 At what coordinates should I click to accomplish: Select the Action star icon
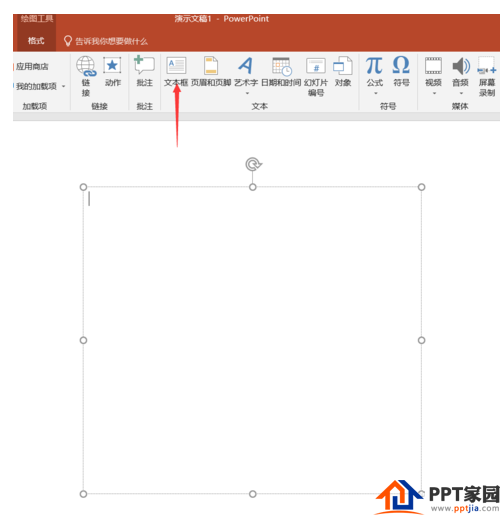click(112, 65)
